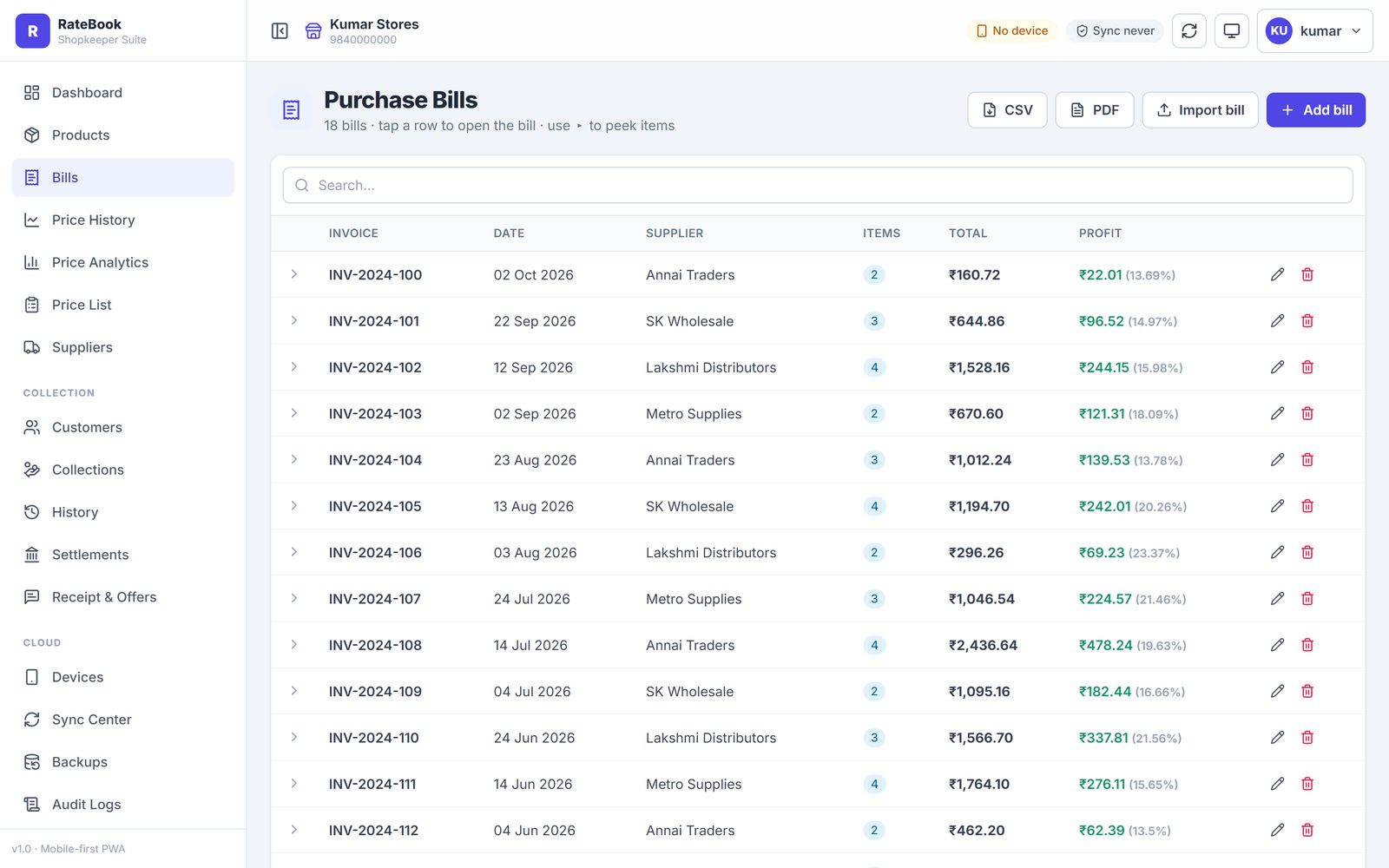Expand row INV-2024-106 chevron

pyautogui.click(x=294, y=552)
